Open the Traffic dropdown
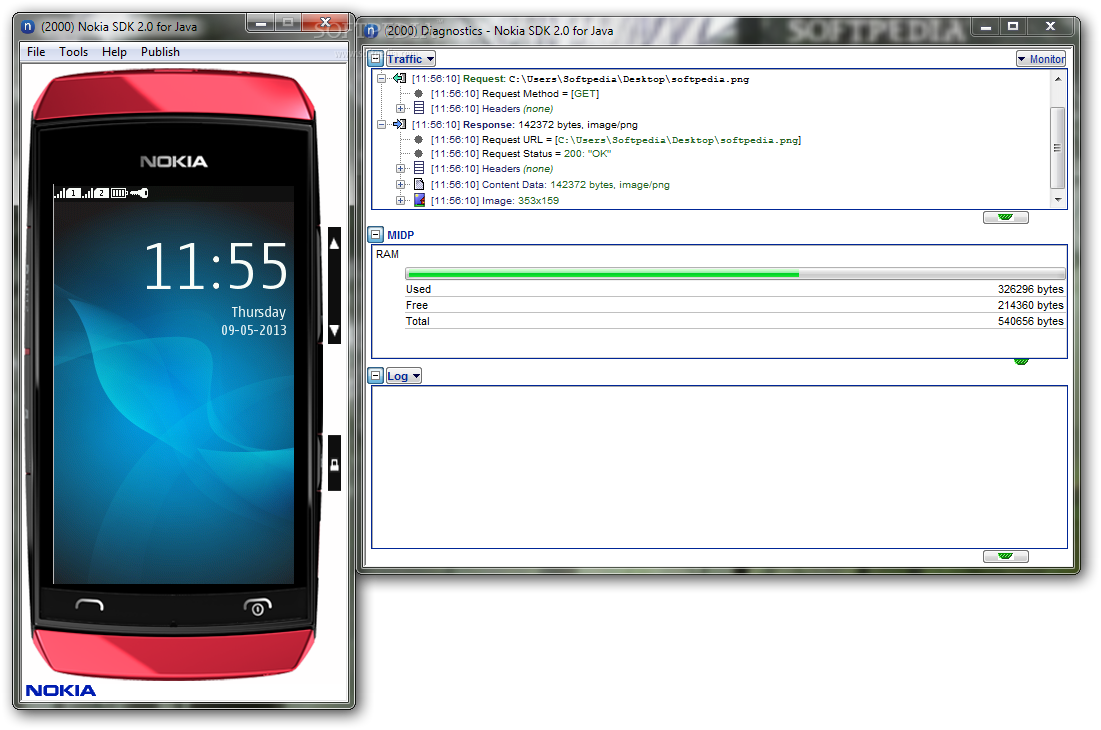This screenshot has height=730, width=1101. [x=410, y=59]
